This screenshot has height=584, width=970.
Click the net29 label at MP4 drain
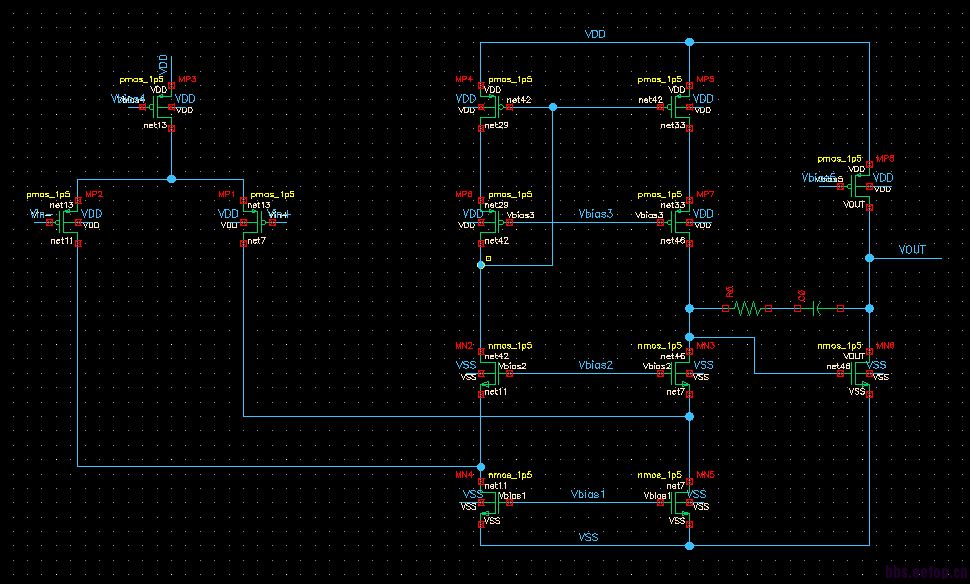(x=496, y=125)
